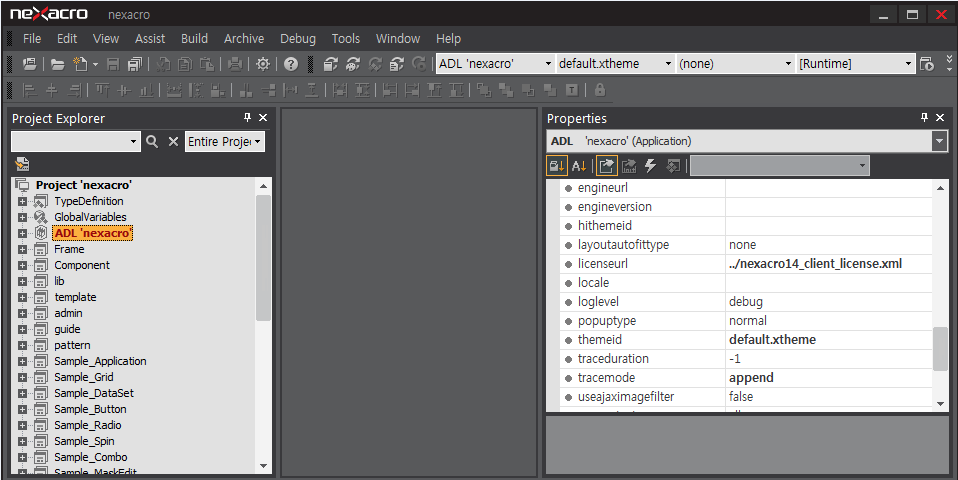Expand the Frame tree node
958x480 pixels.
[23, 249]
